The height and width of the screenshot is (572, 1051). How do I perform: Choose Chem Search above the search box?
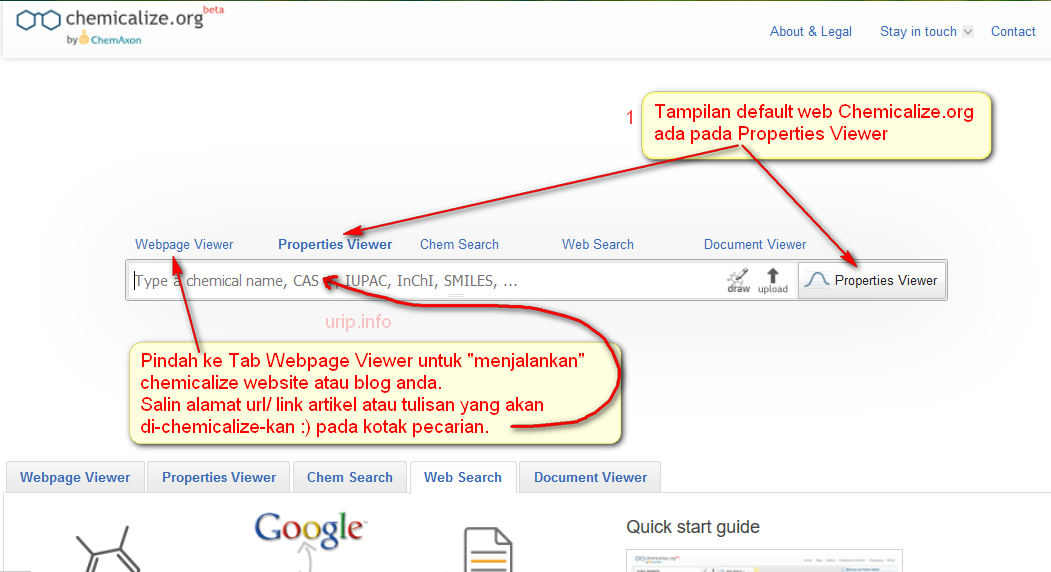tap(459, 245)
